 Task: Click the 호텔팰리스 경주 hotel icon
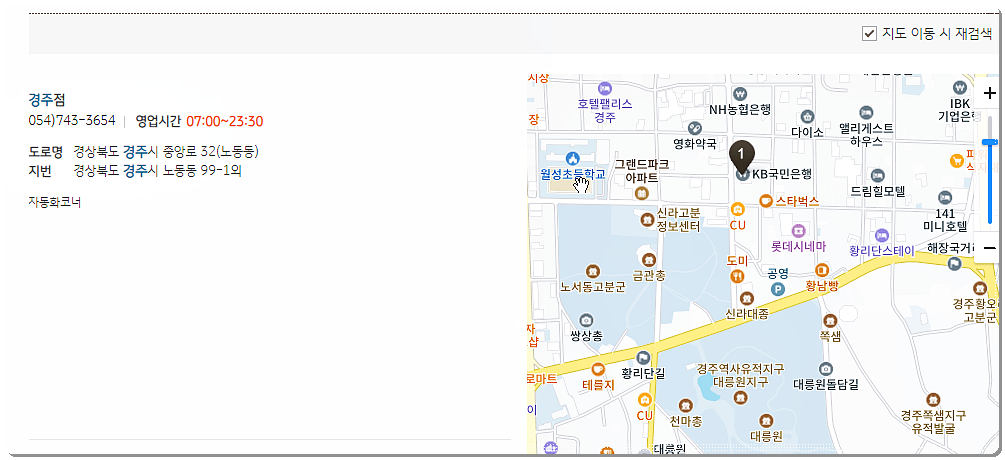click(604, 88)
